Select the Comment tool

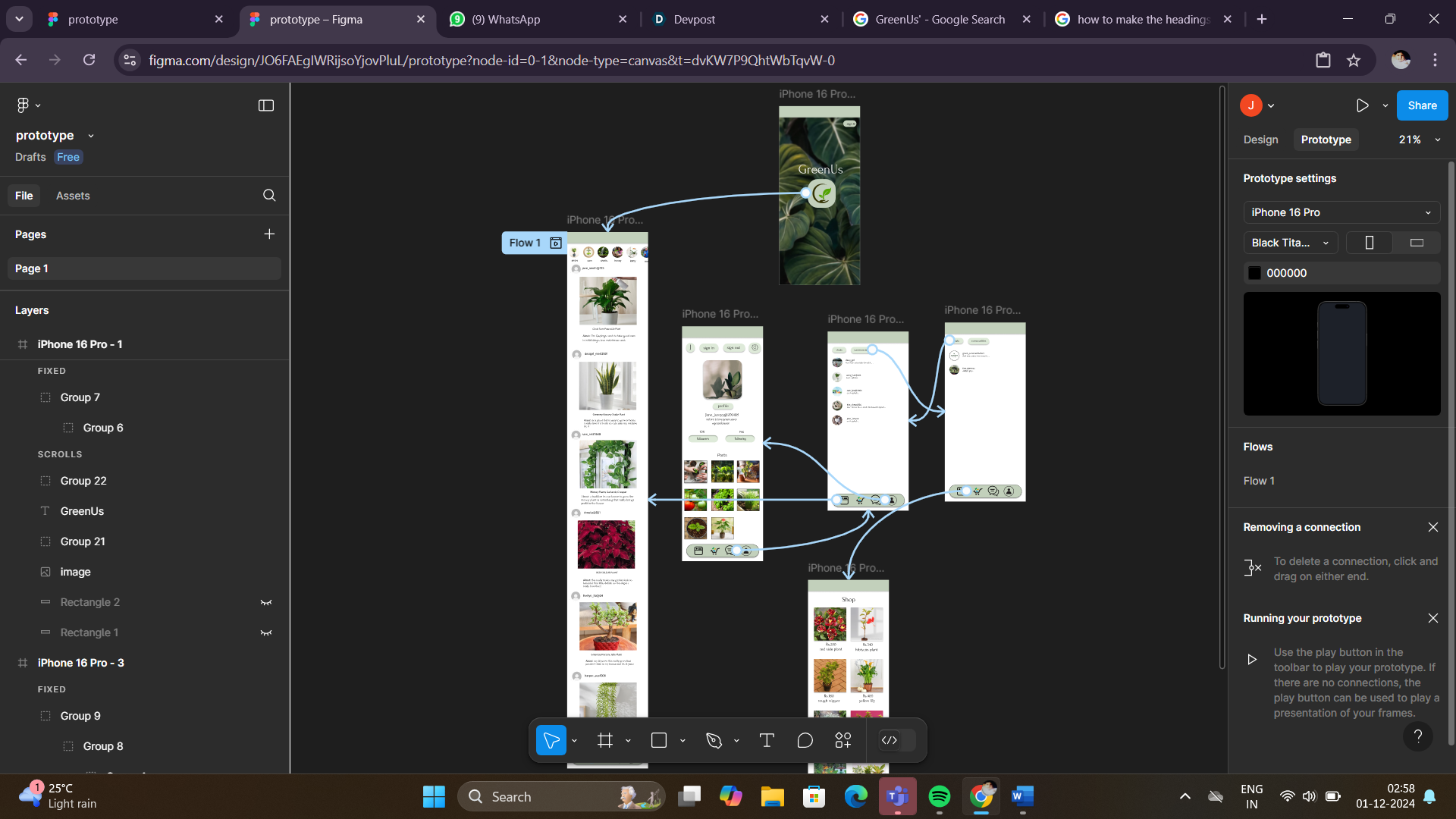805,740
